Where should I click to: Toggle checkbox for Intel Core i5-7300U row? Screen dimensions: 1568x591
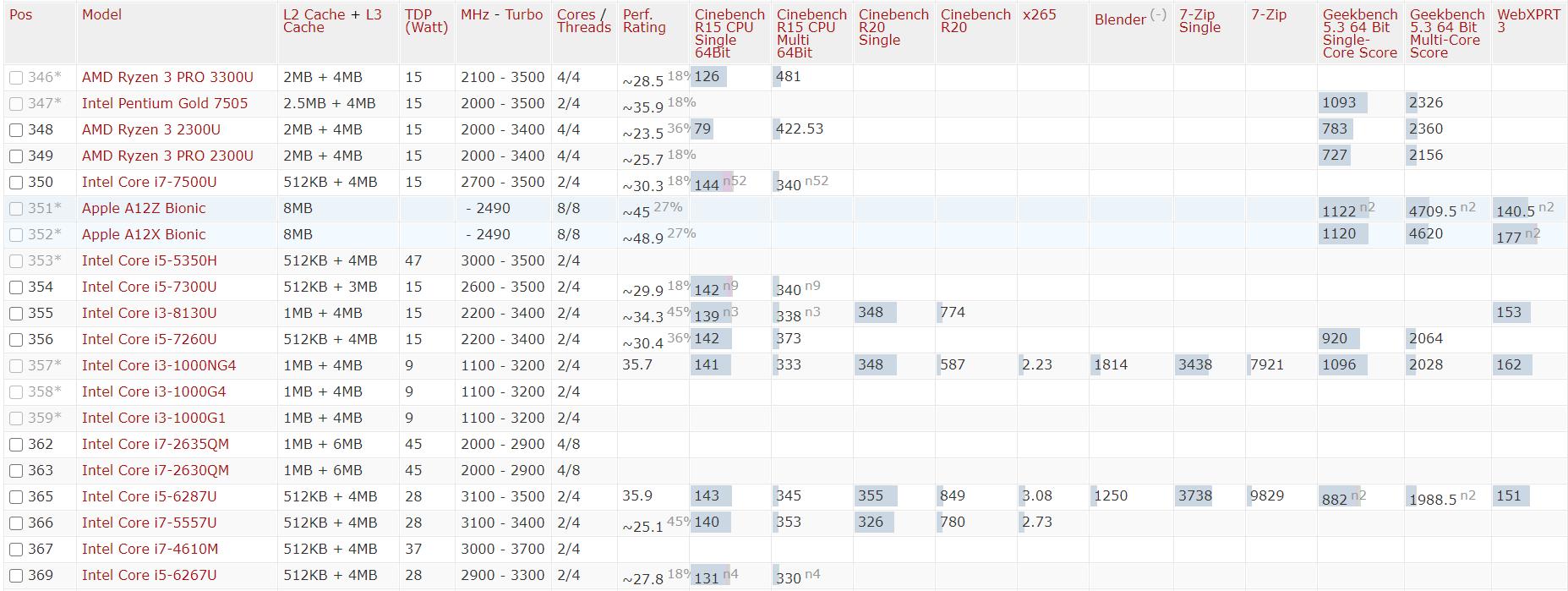pyautogui.click(x=16, y=287)
